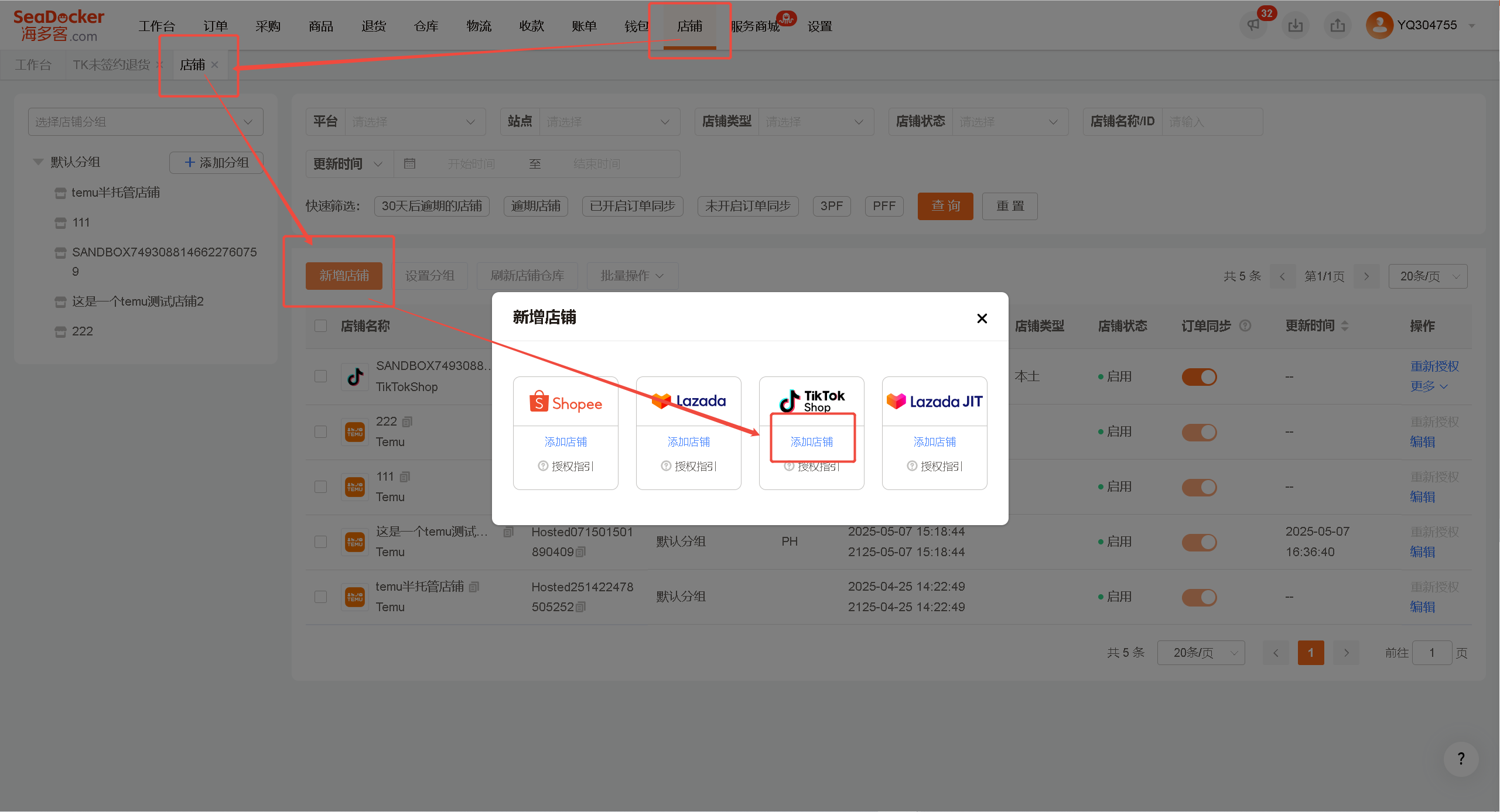Click the TikTok icon of SANDBOX store
Screen dimensions: 1500x812
tap(355, 376)
